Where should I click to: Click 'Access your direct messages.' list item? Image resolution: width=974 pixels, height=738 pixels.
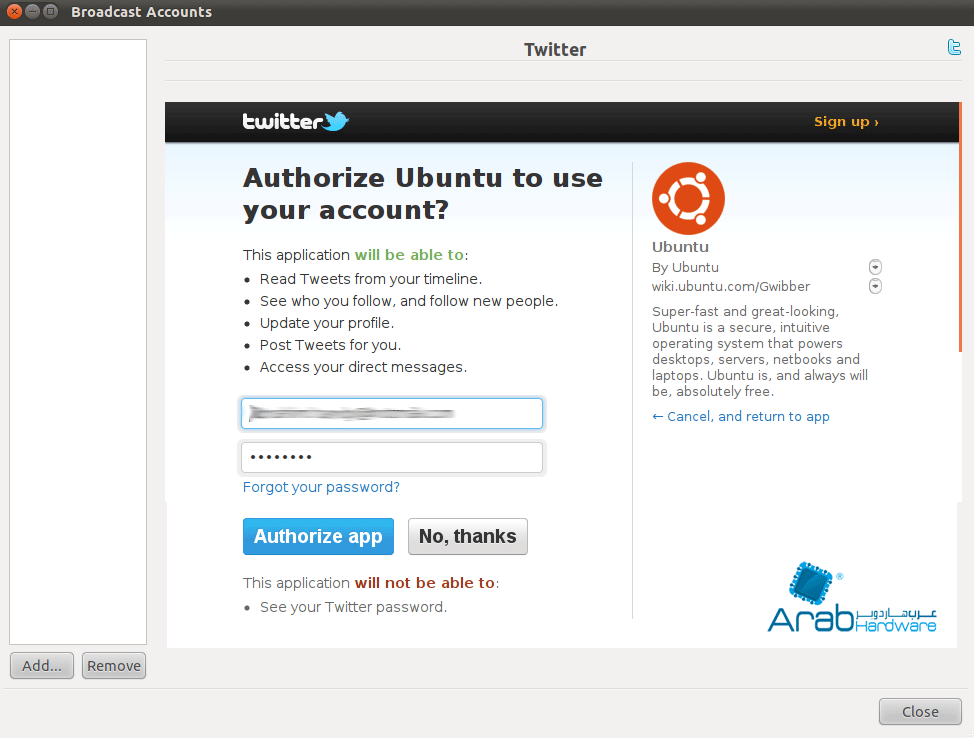click(363, 367)
